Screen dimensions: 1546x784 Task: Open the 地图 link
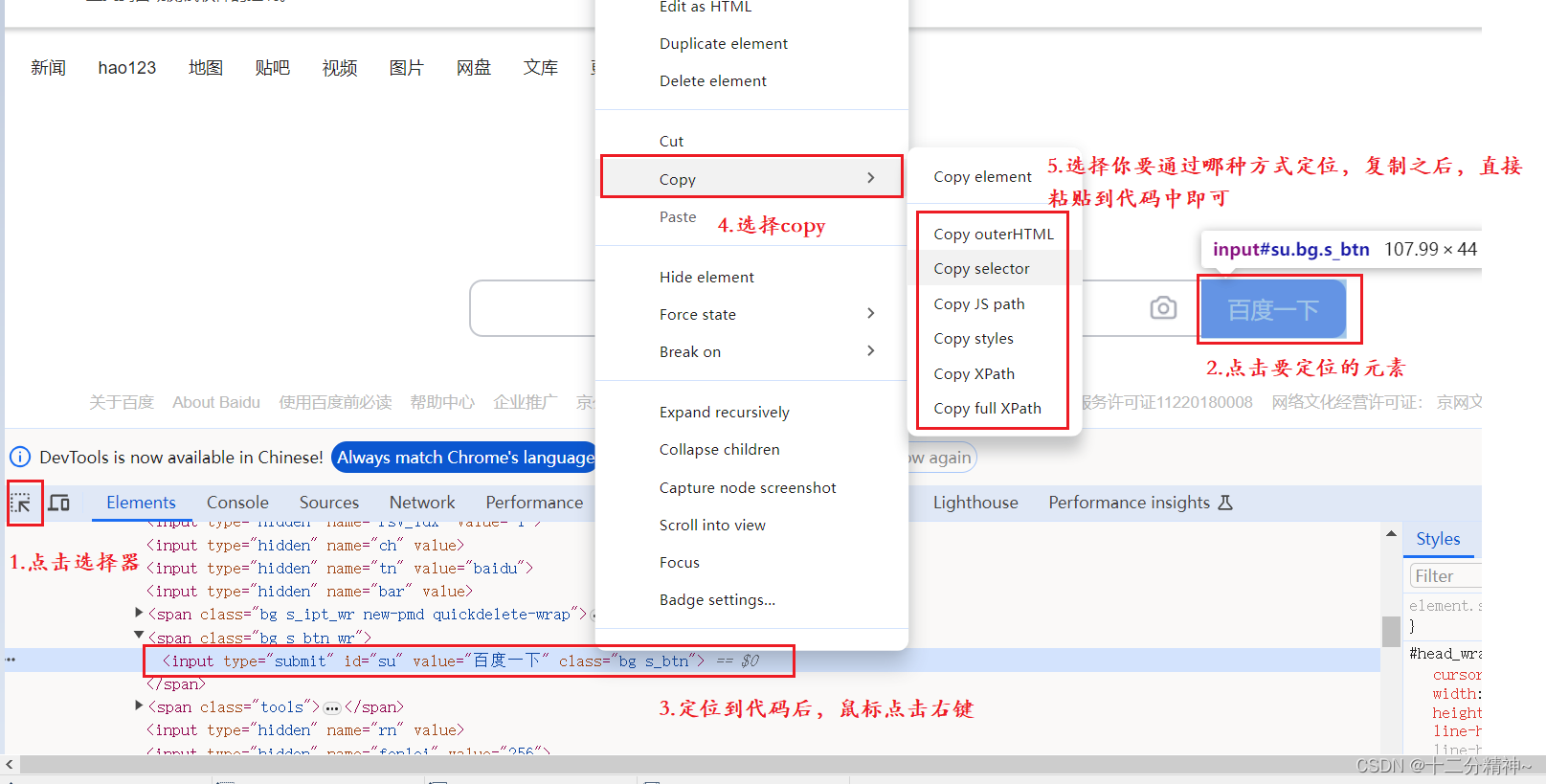(x=206, y=68)
